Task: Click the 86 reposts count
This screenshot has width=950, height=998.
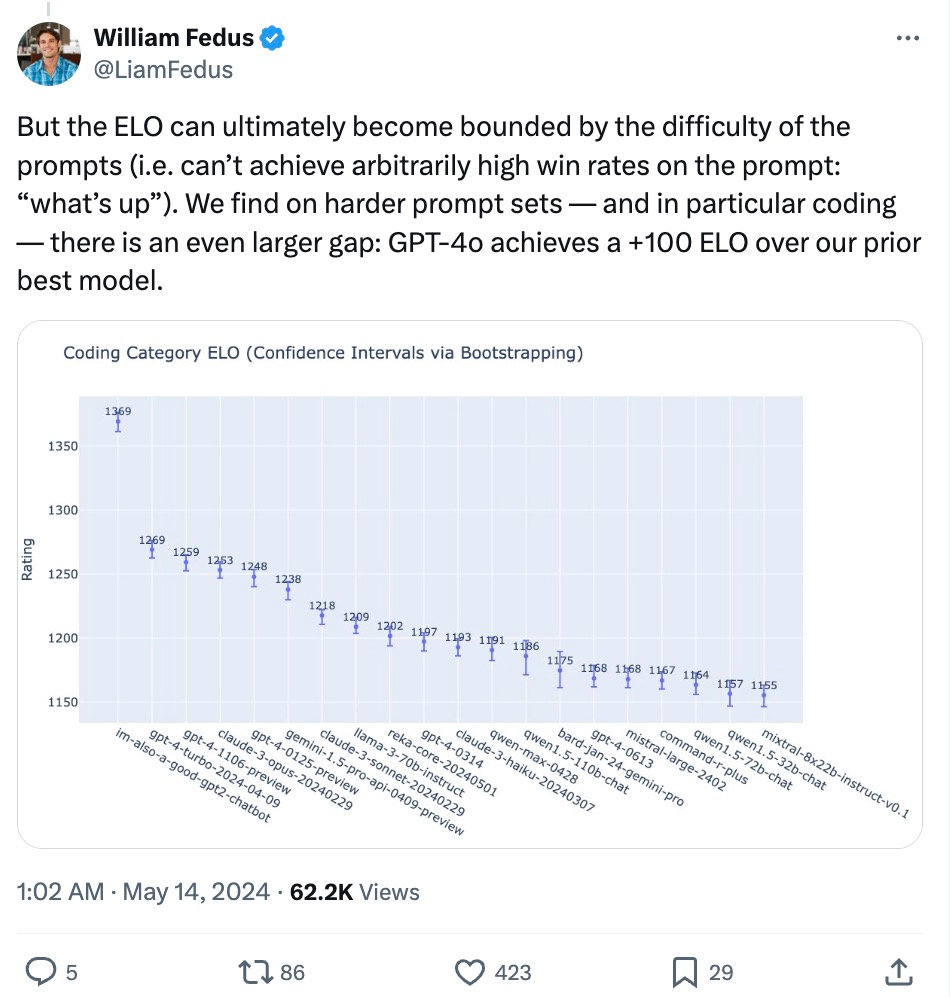Action: pos(292,971)
